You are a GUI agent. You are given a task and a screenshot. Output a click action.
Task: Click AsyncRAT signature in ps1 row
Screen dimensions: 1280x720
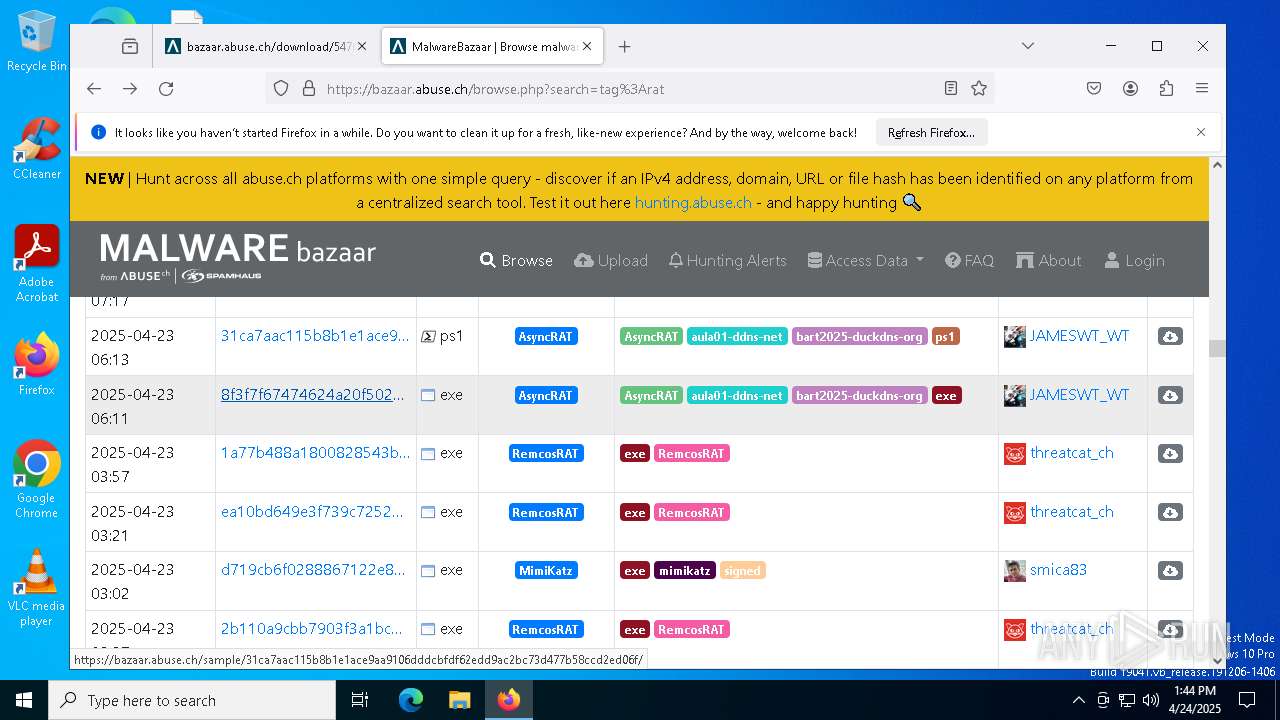tap(545, 337)
